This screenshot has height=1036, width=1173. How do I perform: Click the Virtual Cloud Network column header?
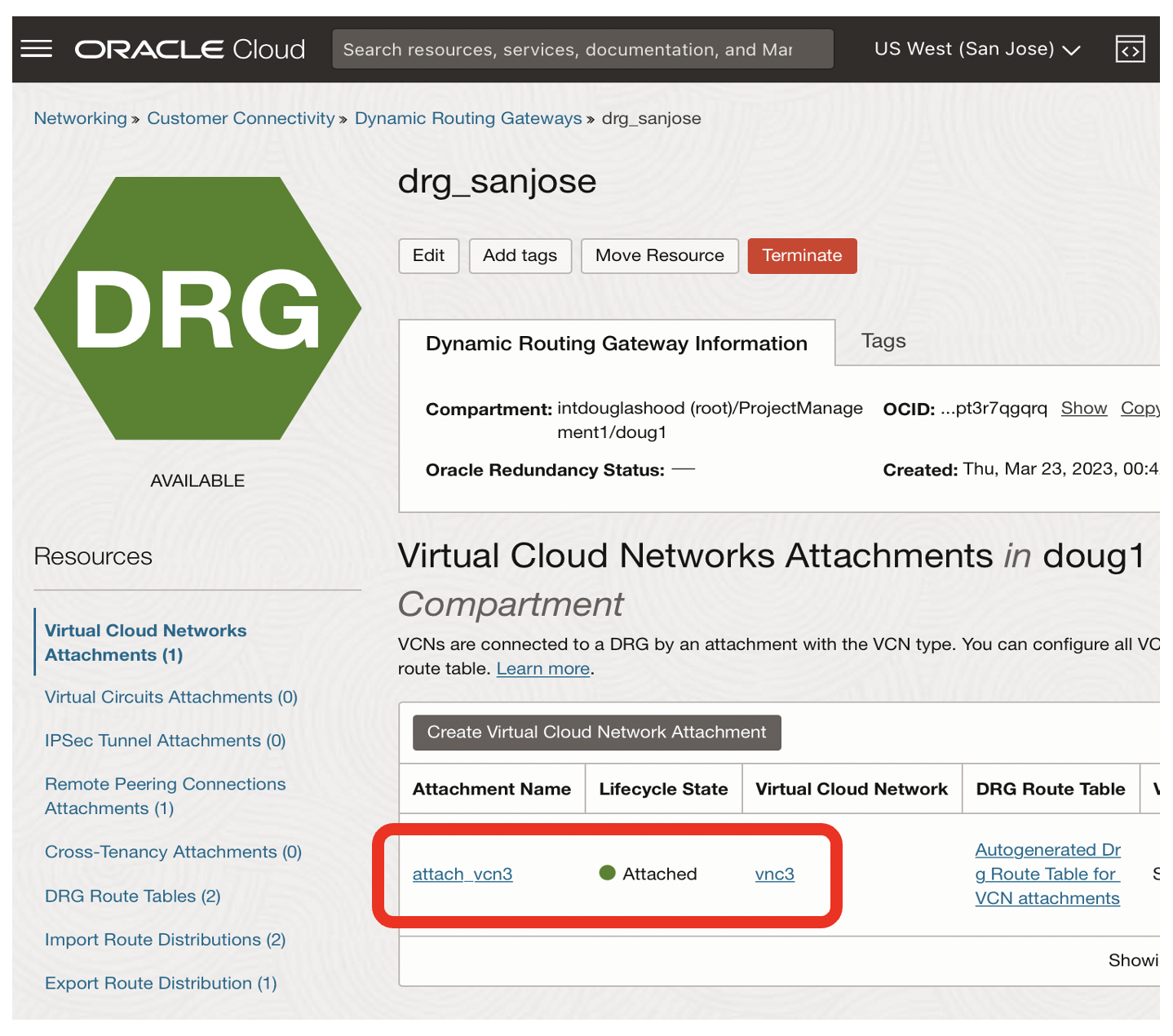(852, 789)
